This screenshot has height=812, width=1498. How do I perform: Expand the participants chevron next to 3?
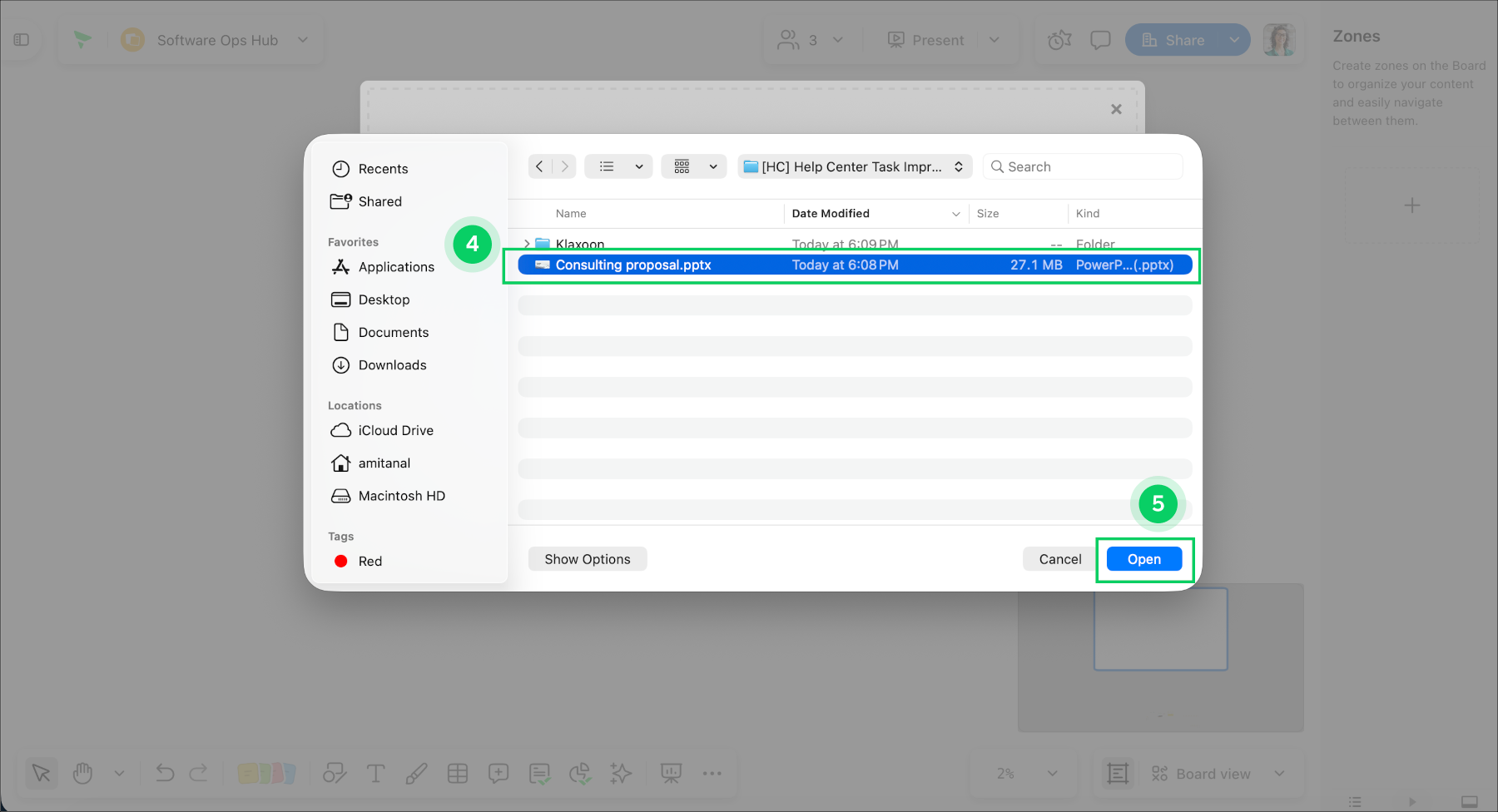(838, 40)
